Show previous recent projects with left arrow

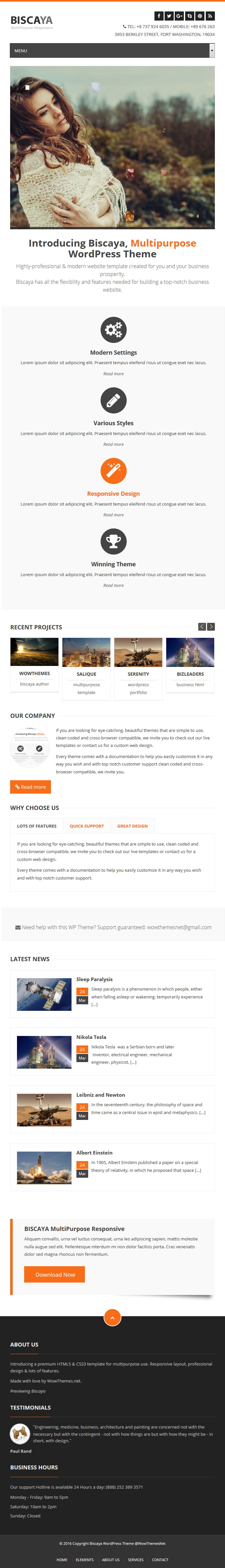(202, 626)
